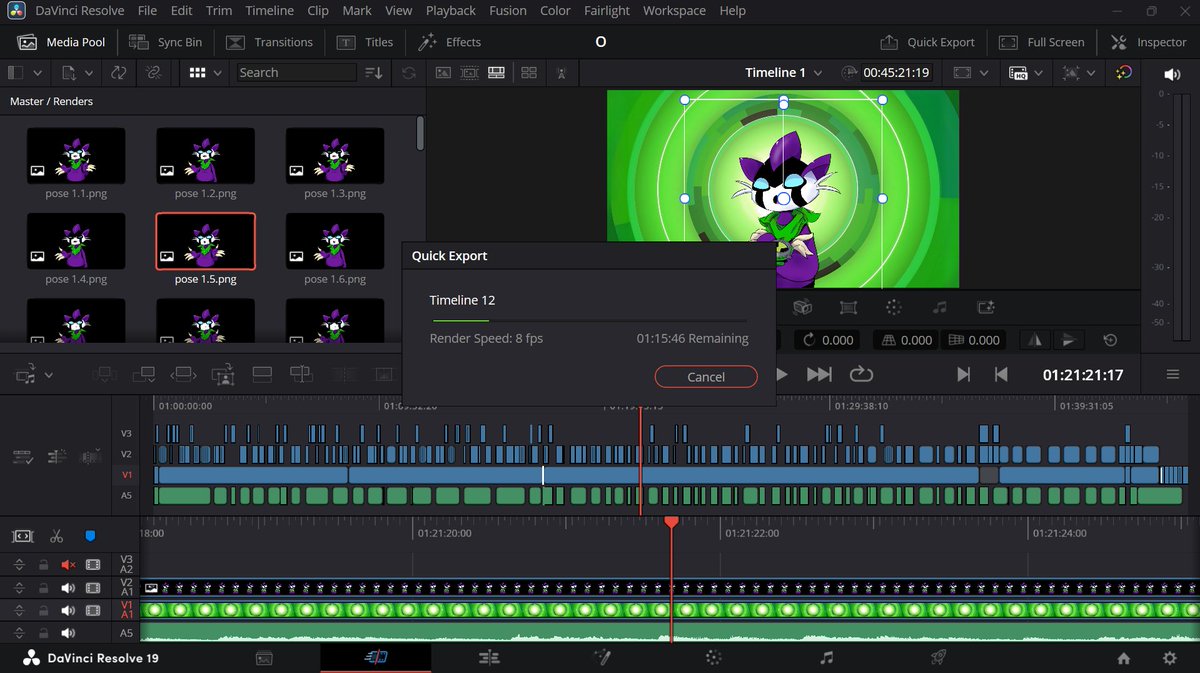Disable video on V1 A1 track
The width and height of the screenshot is (1200, 673).
tap(93, 610)
